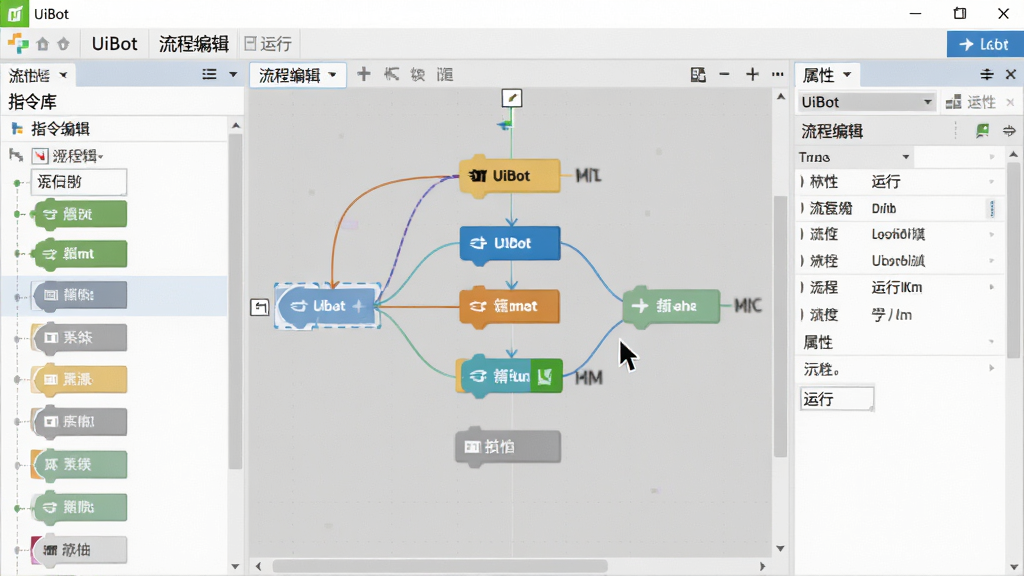The width and height of the screenshot is (1024, 576).
Task: Click the multicolored app icon beside home
Action: coord(18,44)
